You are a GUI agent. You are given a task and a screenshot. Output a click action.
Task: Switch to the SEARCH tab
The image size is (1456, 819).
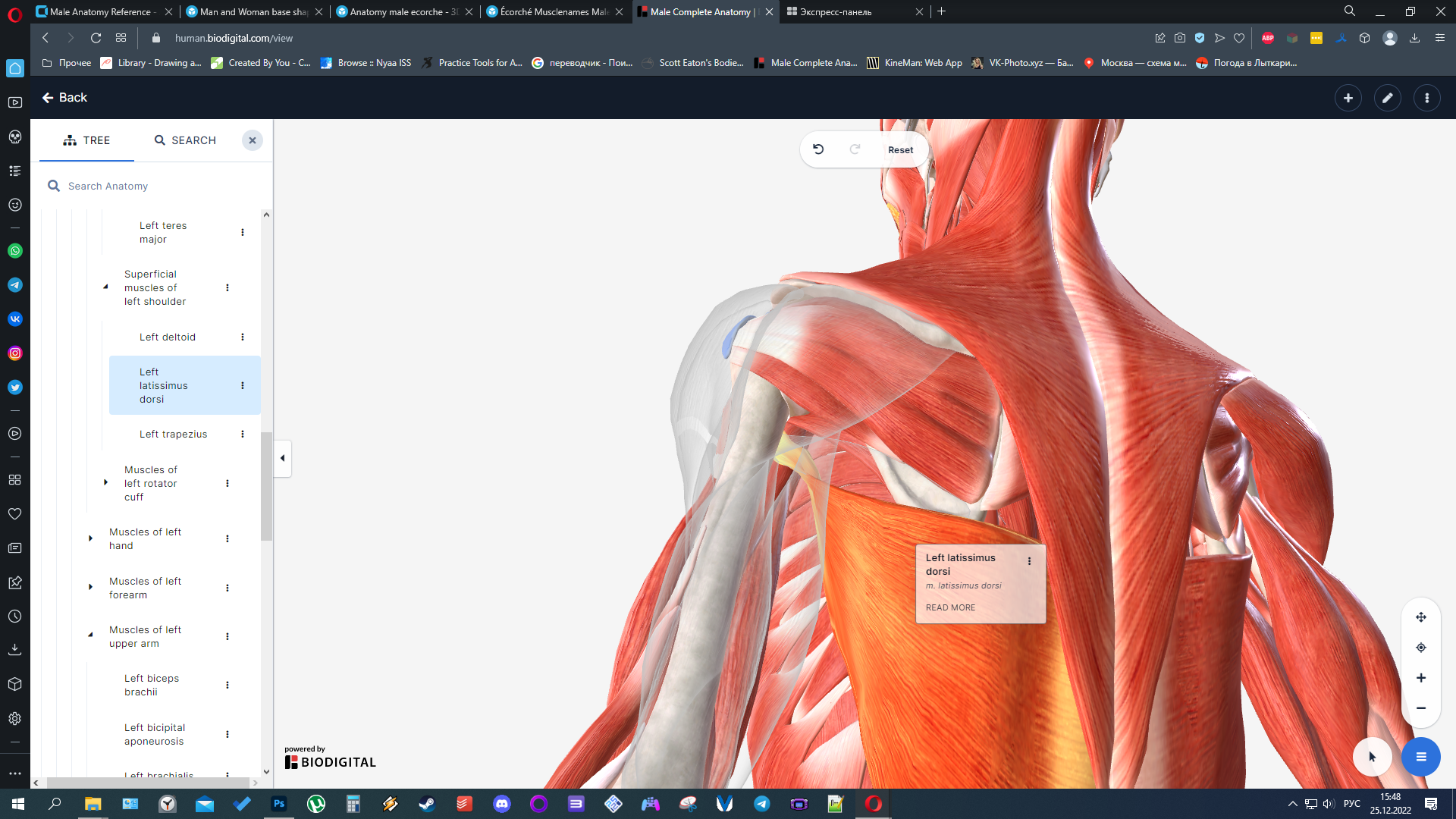click(185, 140)
